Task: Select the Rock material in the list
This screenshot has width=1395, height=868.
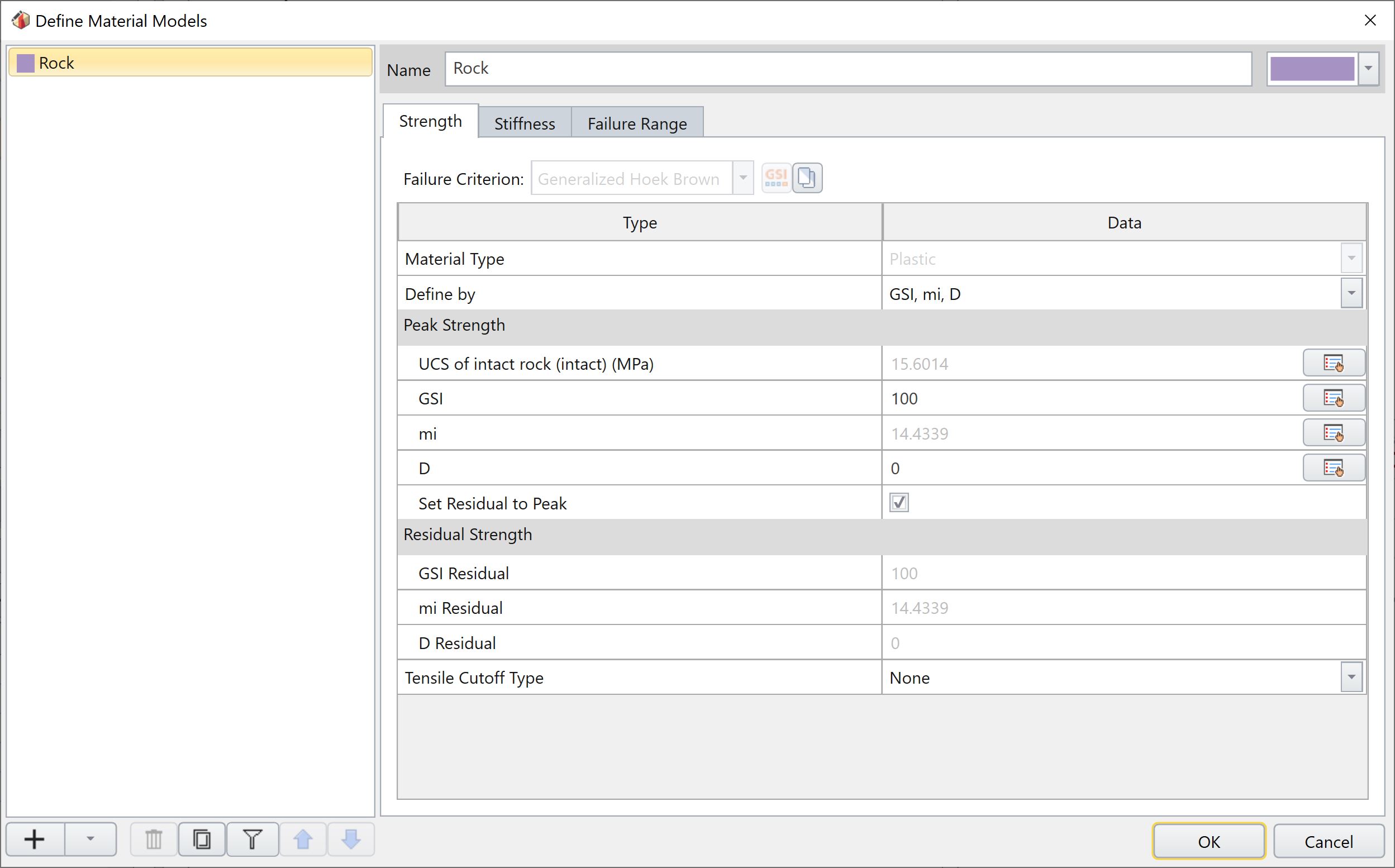Action: [189, 63]
